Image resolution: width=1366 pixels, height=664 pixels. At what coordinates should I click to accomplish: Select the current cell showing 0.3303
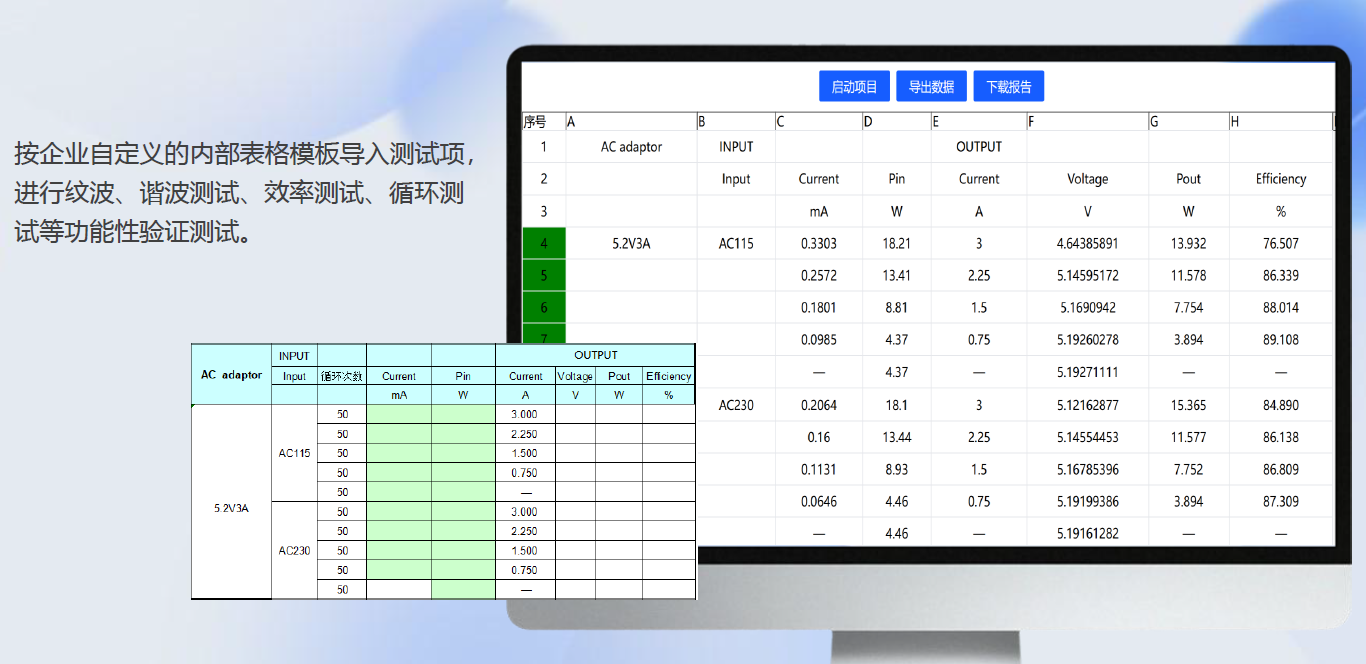(x=819, y=243)
